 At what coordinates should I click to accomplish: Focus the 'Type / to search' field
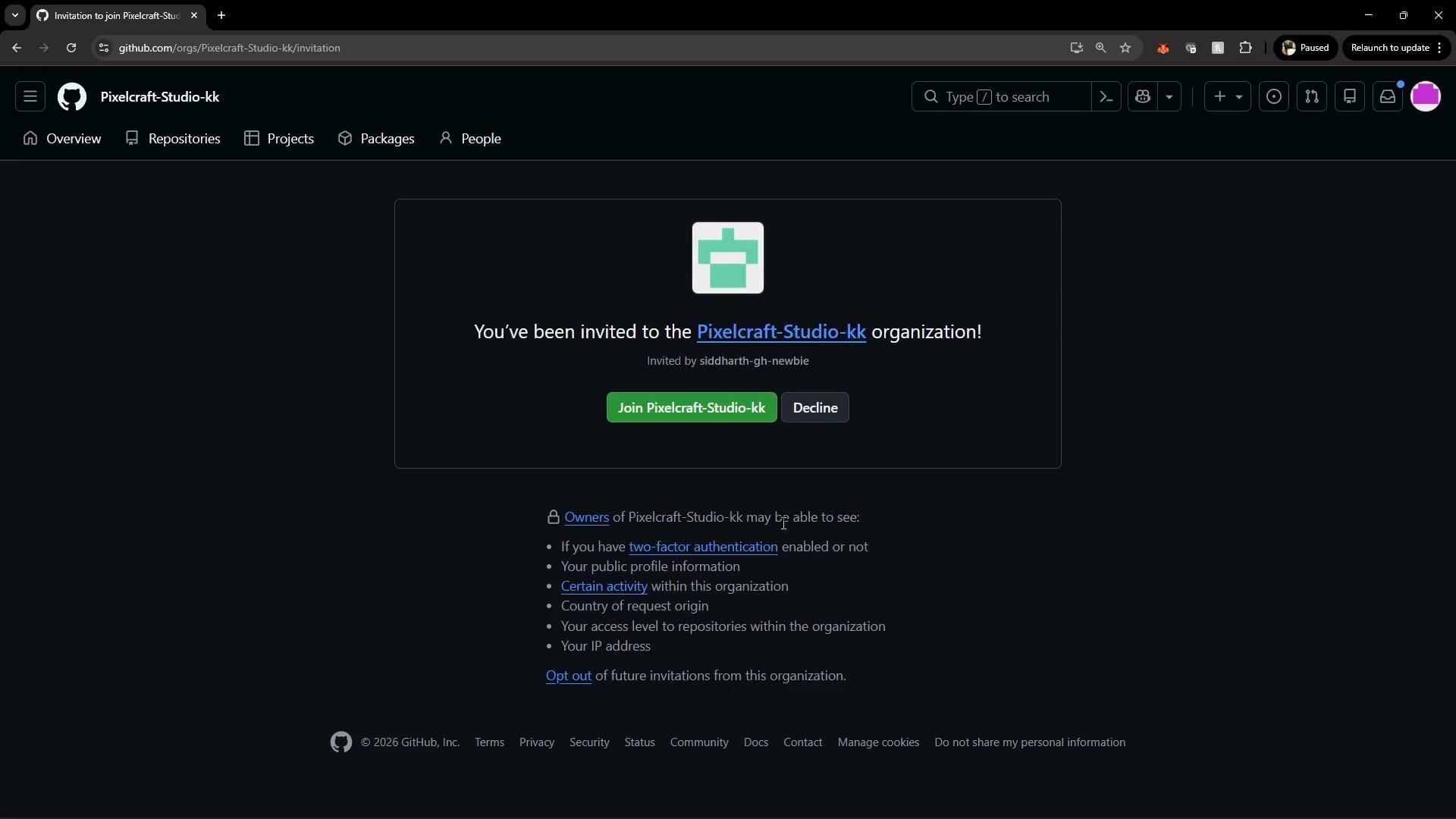1001,97
